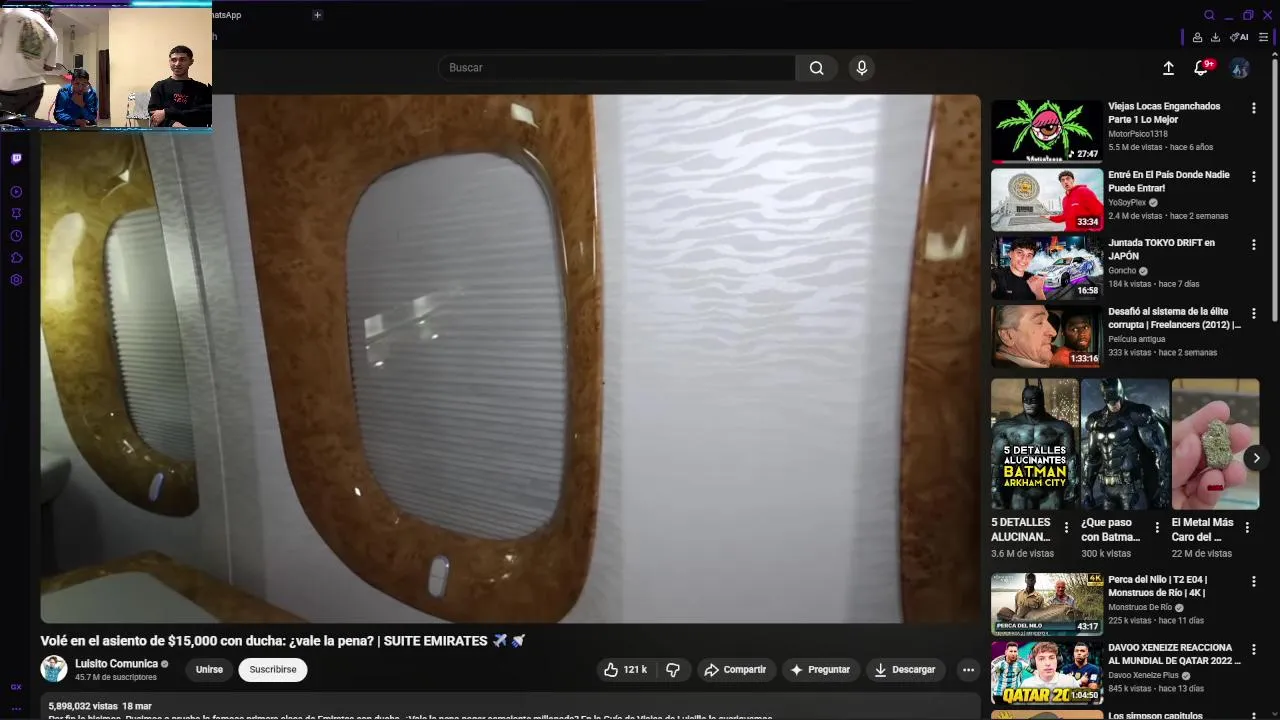The image size is (1280, 720).
Task: Open Settings gear icon in sidebar
Action: 16,280
